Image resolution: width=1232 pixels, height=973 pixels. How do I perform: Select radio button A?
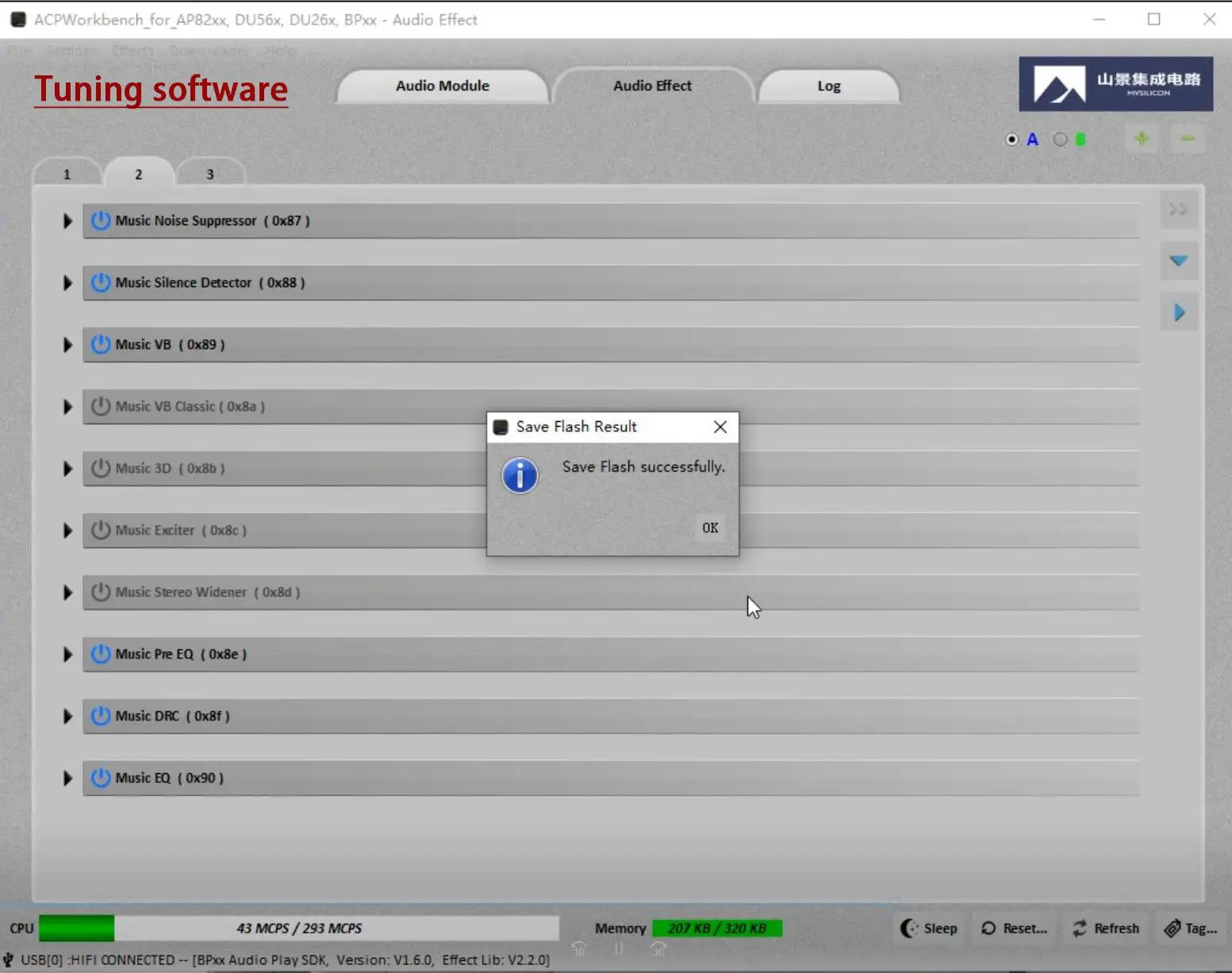click(1011, 140)
